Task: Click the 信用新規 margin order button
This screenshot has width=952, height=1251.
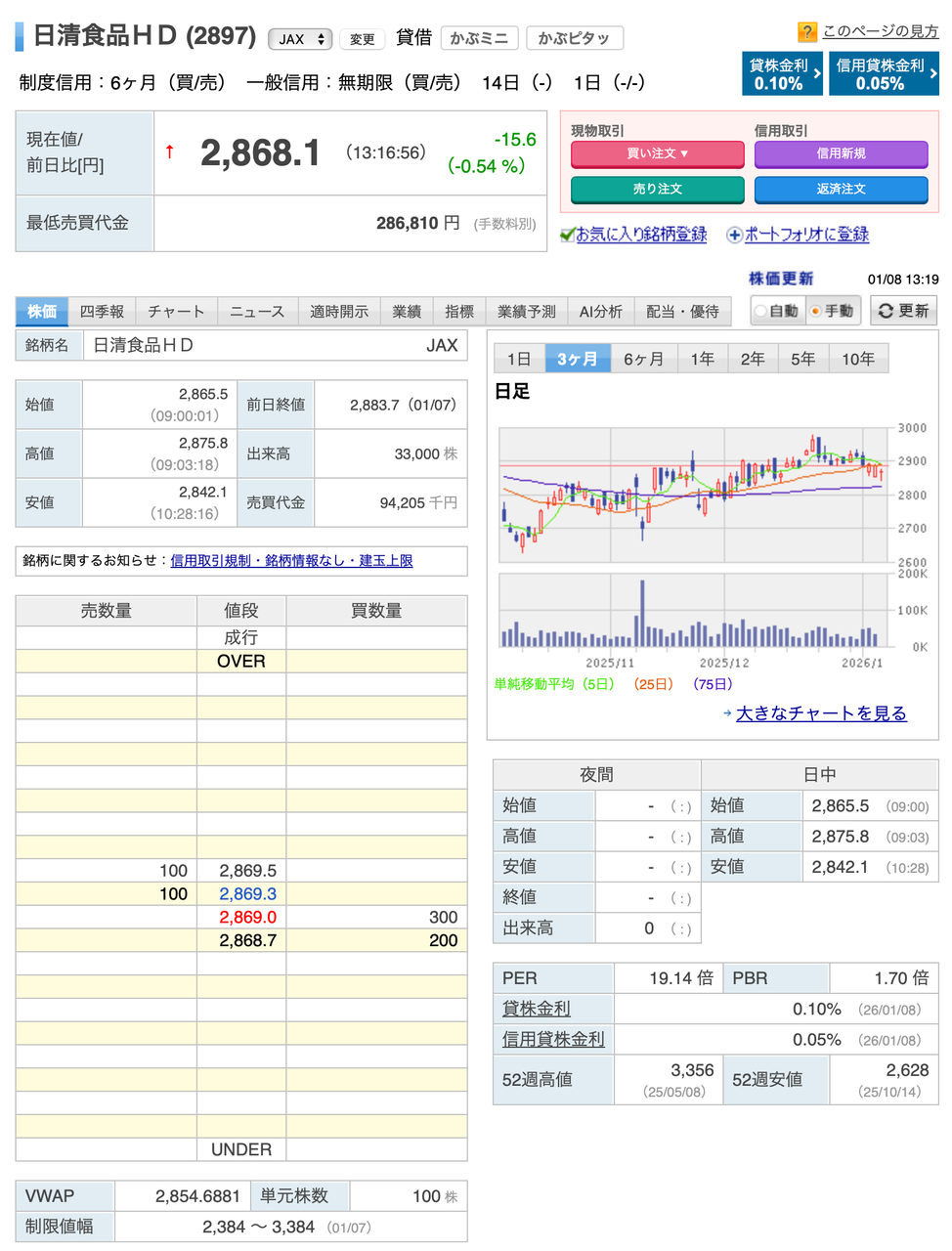Action: tap(841, 154)
